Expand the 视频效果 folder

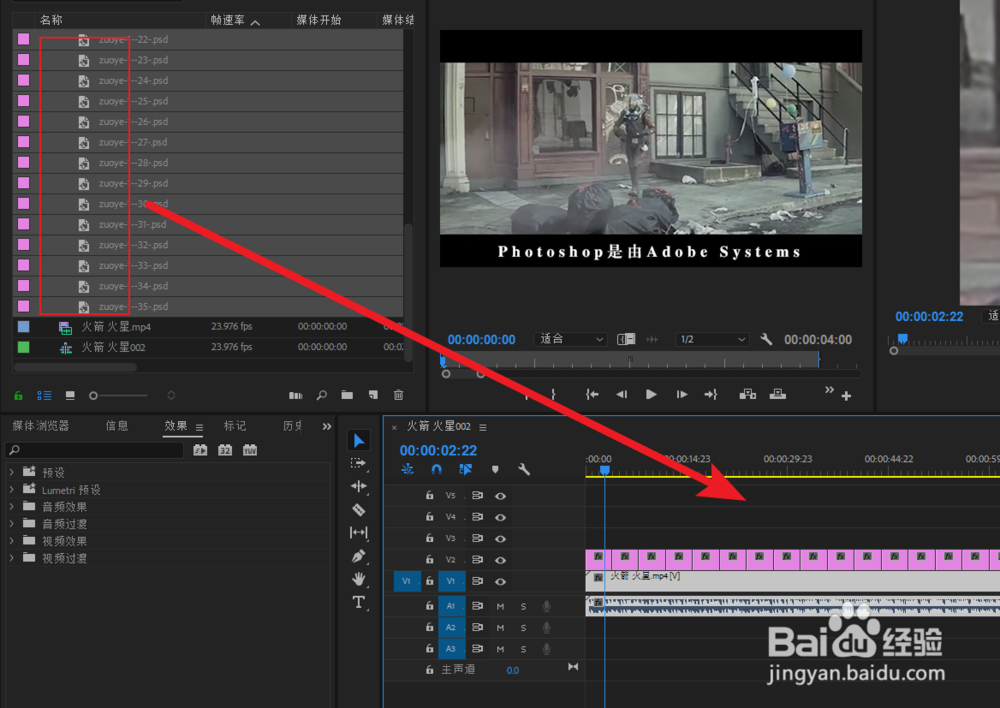pos(11,541)
